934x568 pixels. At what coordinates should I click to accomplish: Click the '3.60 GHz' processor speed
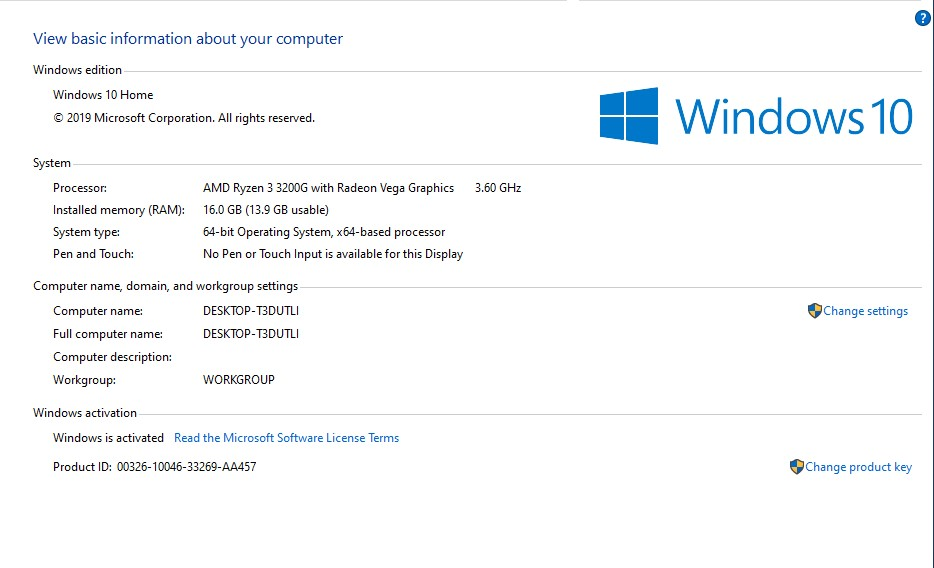[498, 188]
